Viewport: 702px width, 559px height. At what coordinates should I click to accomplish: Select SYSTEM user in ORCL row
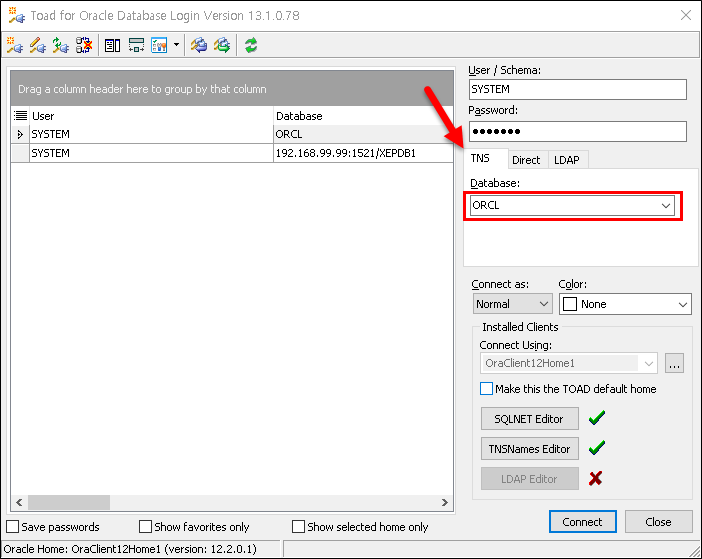pos(151,134)
